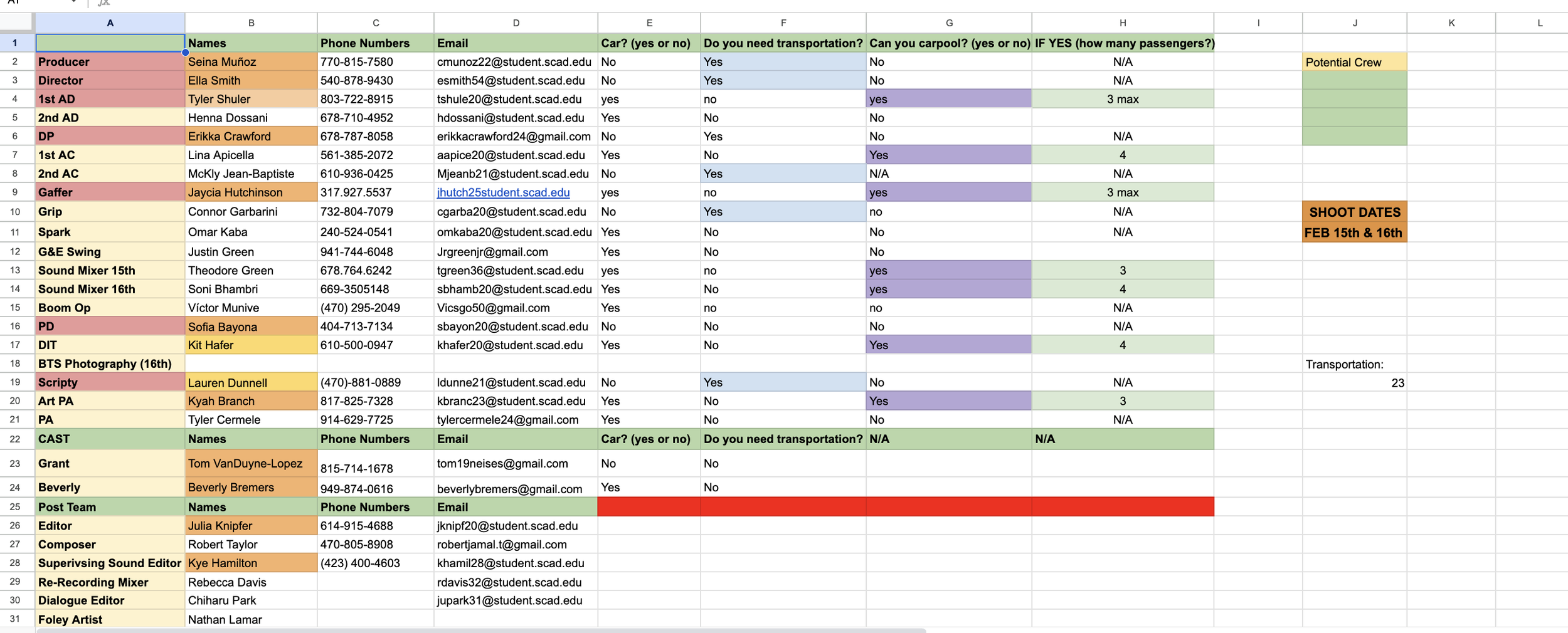
Task: Click the 'CAST' section header cell
Action: point(110,439)
